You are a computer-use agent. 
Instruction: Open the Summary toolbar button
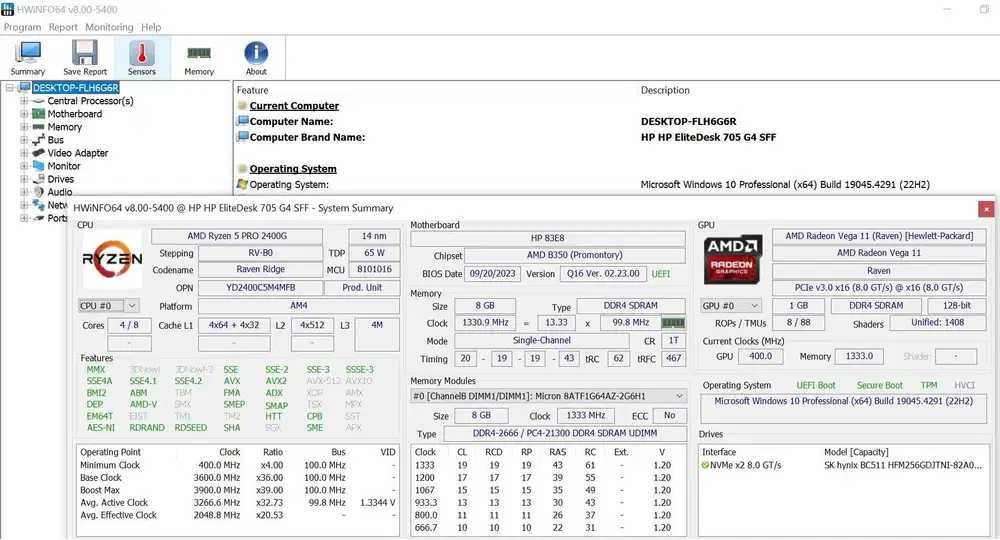27,58
